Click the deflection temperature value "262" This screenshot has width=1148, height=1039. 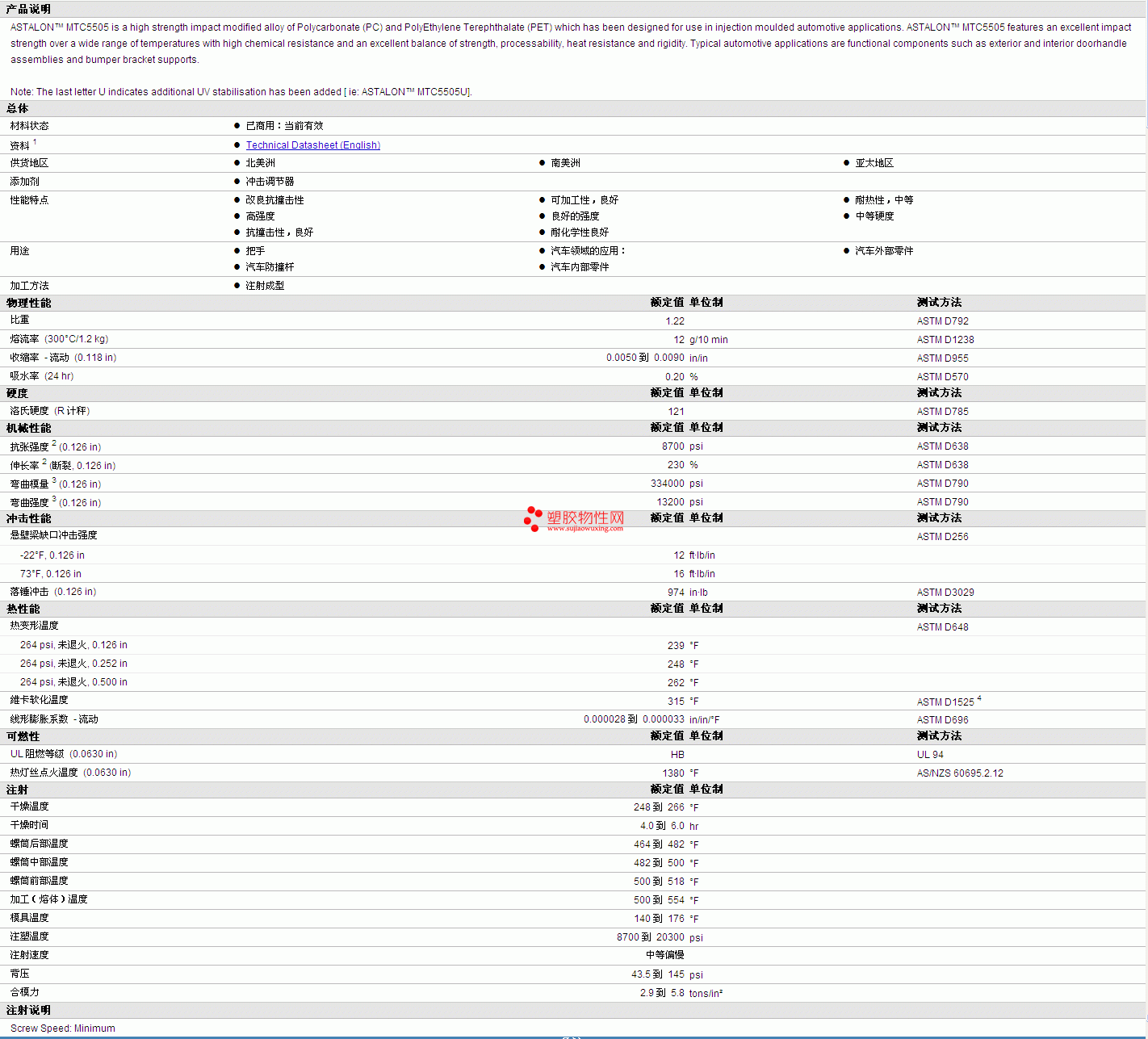[x=676, y=683]
